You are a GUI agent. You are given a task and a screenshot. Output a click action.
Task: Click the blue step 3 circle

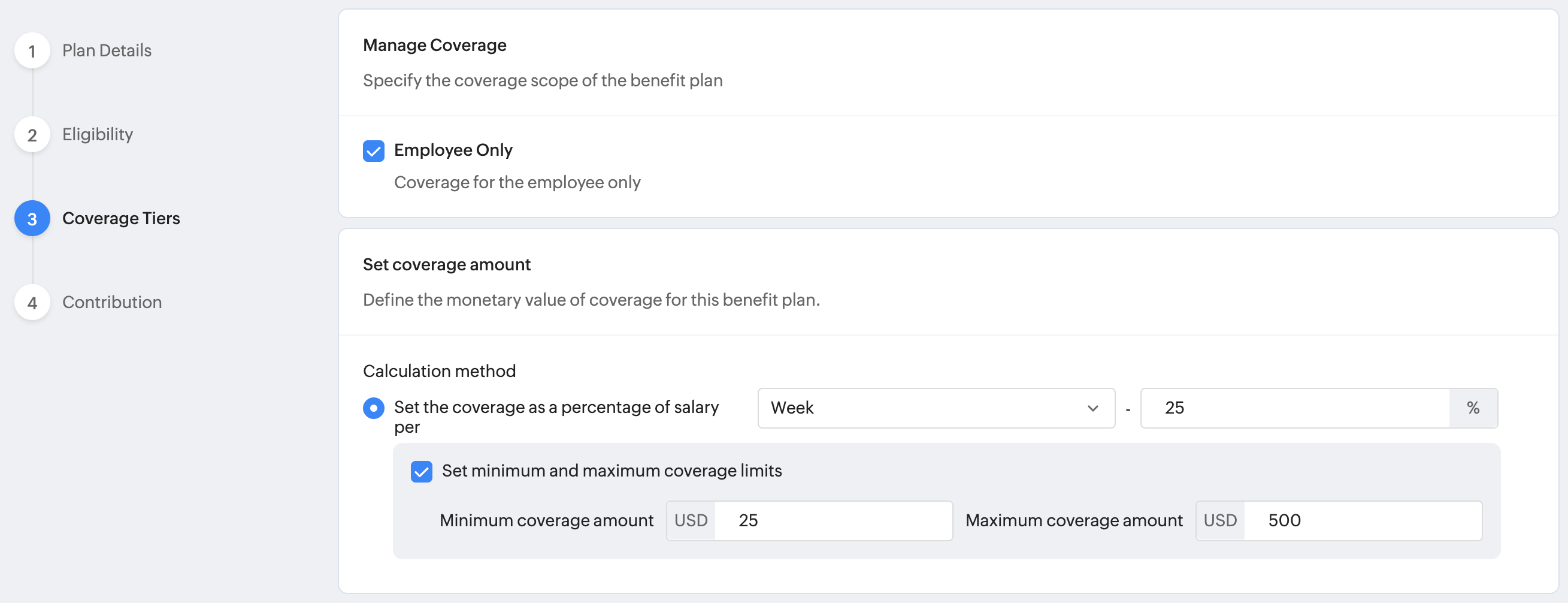[32, 219]
